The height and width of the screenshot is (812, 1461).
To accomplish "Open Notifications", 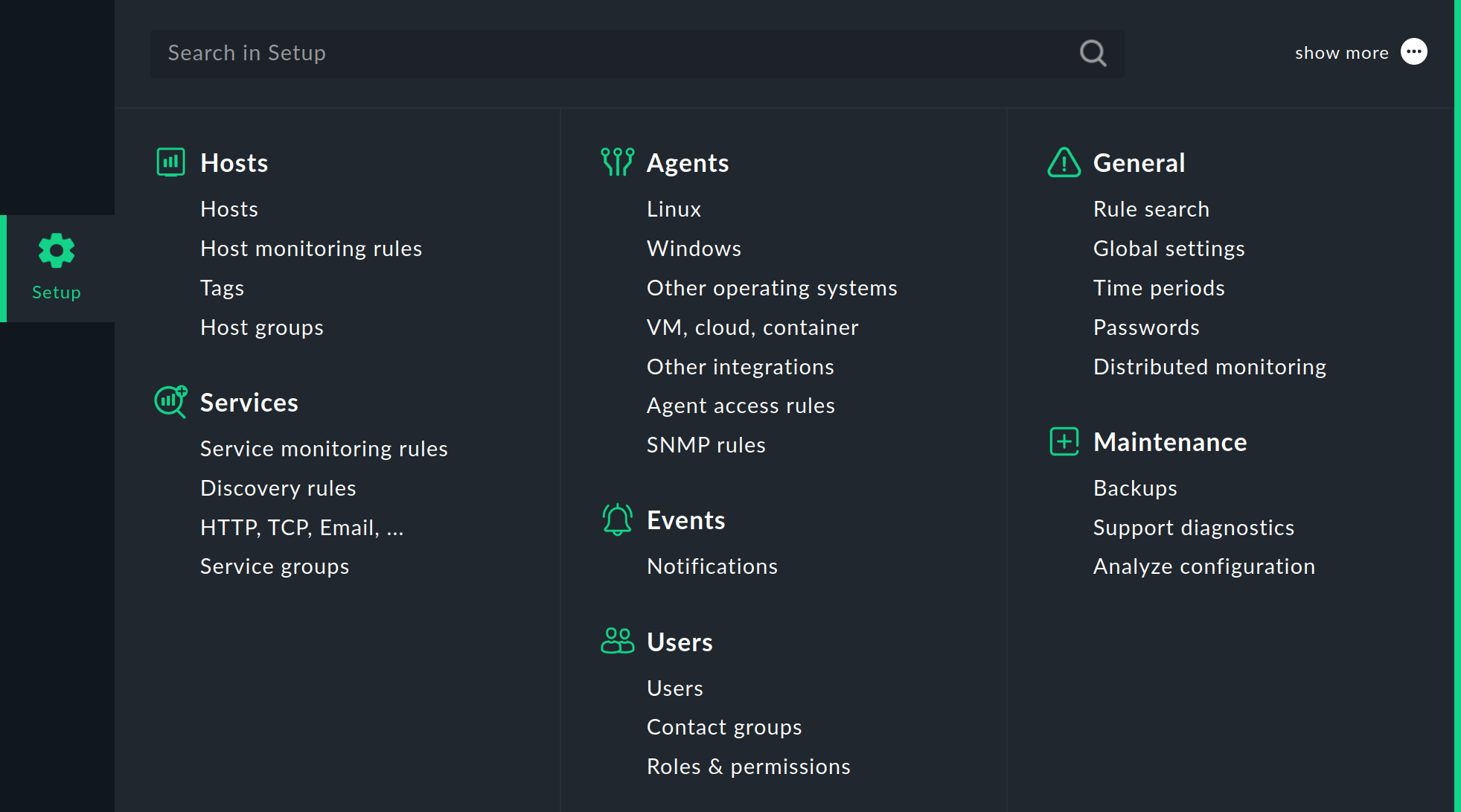I will coord(712,566).
